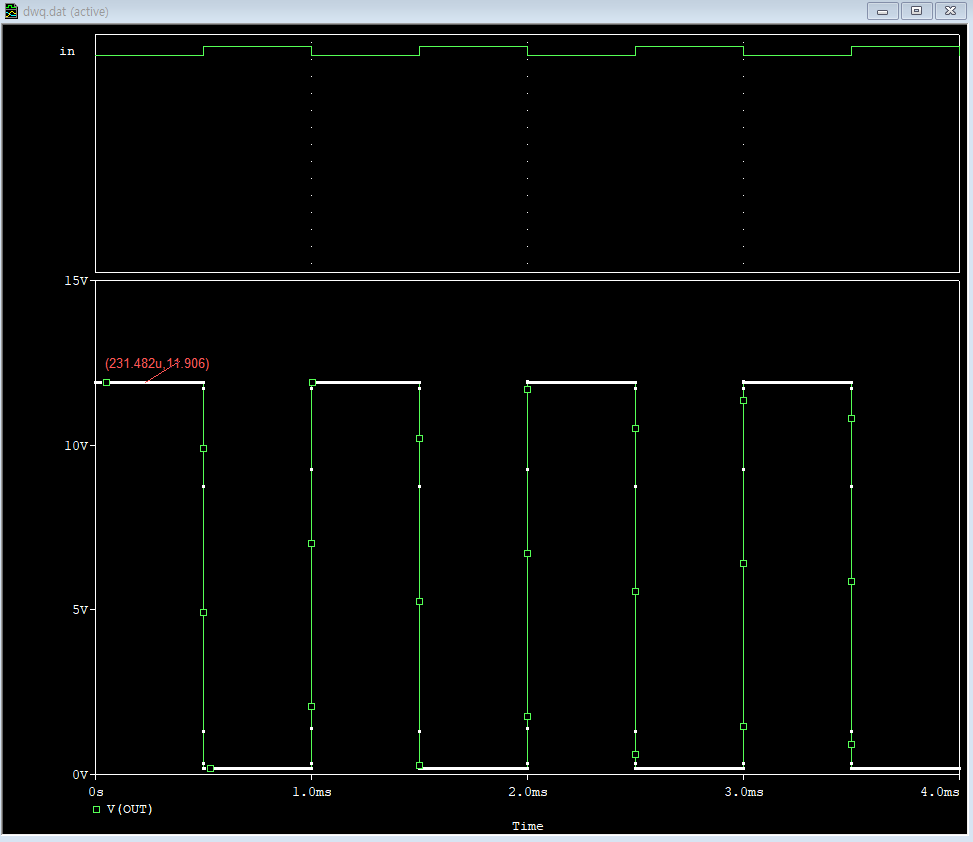
Task: Click the 'in' digital trace label
Action: pyautogui.click(x=67, y=52)
